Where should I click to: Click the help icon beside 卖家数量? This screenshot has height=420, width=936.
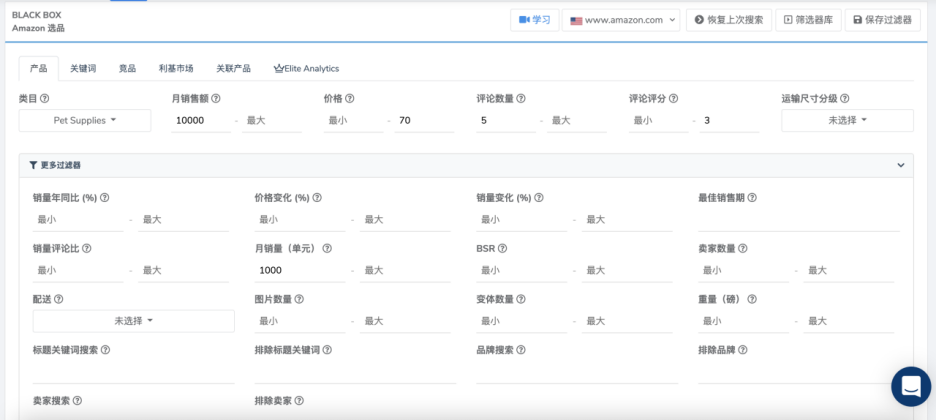click(743, 248)
